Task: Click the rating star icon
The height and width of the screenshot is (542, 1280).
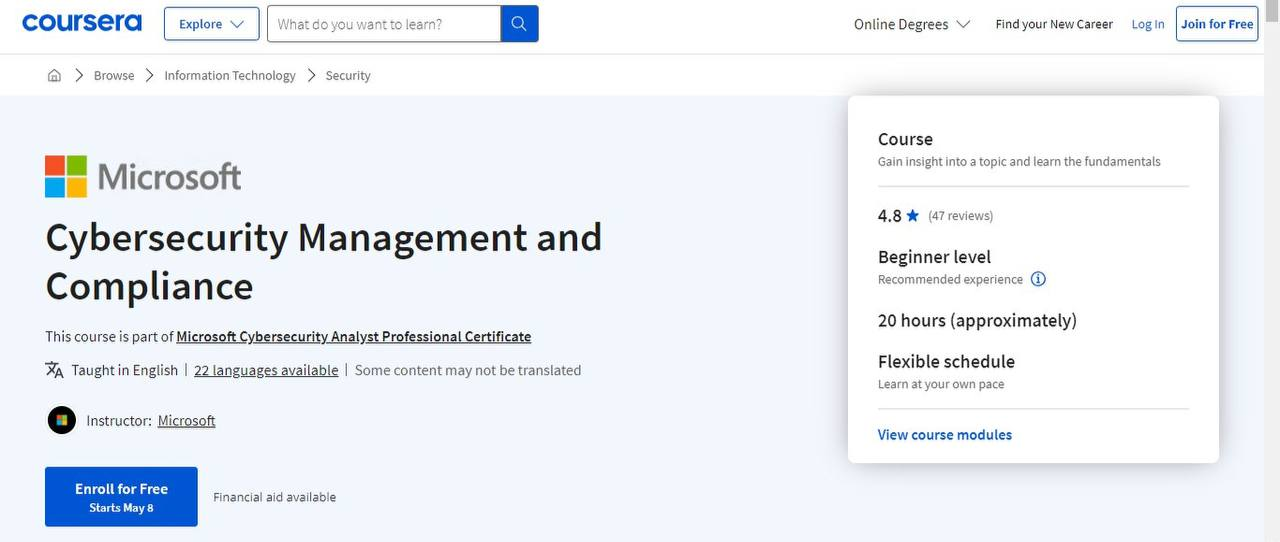Action: point(912,215)
